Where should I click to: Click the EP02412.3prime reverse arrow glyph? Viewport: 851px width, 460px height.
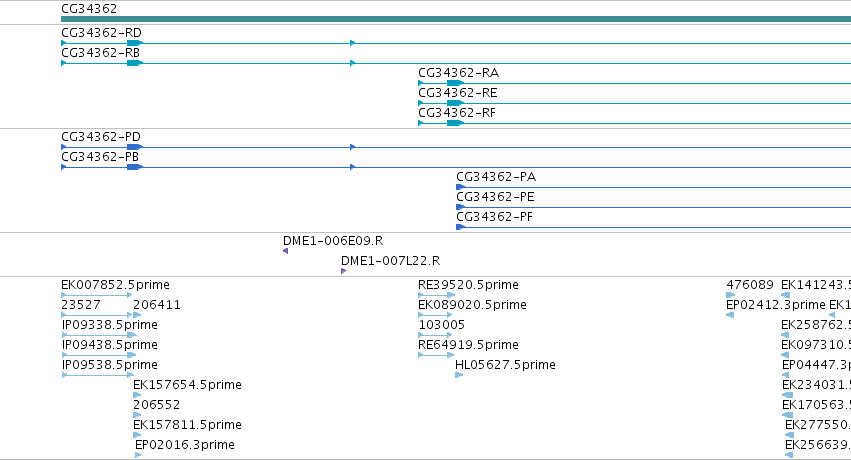(x=730, y=315)
